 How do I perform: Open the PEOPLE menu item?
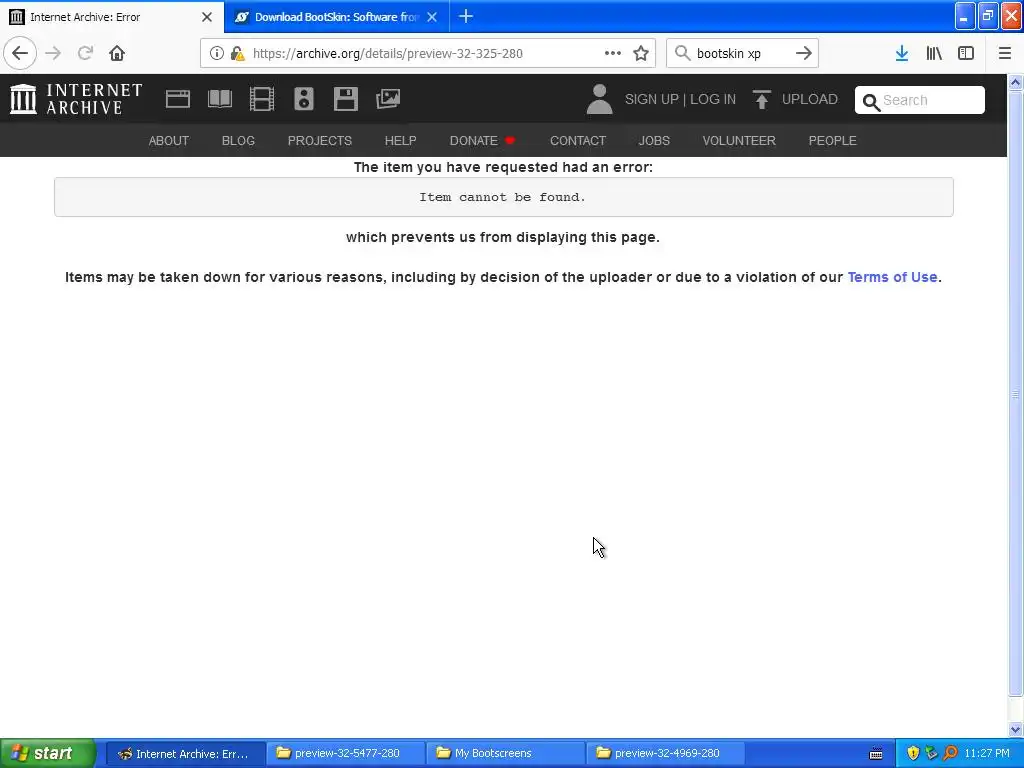pos(833,140)
